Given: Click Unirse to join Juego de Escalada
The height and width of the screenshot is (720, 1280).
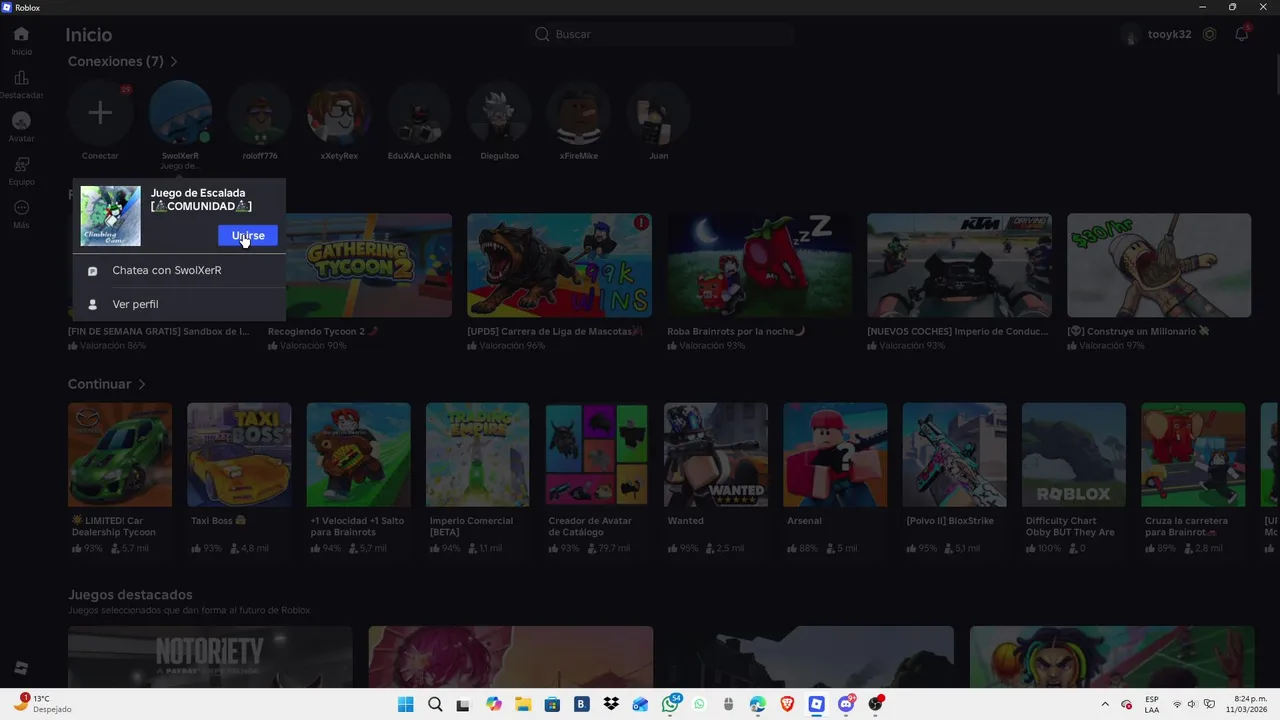Looking at the screenshot, I should 248,235.
